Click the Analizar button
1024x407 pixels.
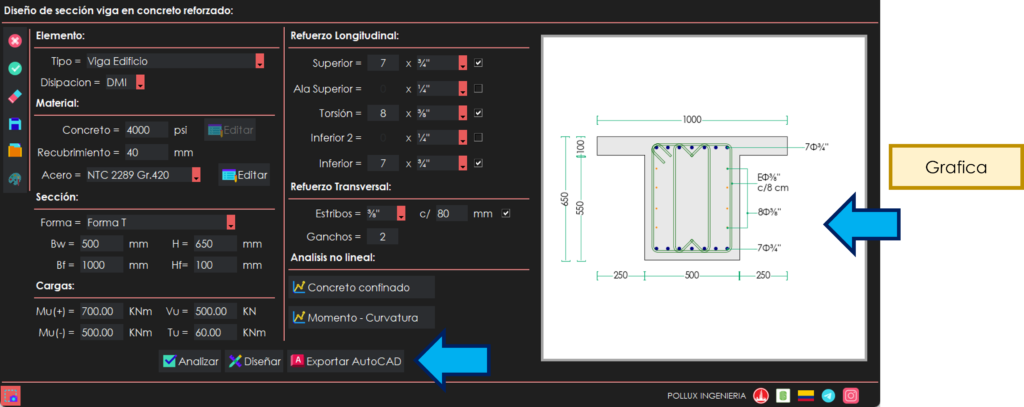[190, 362]
